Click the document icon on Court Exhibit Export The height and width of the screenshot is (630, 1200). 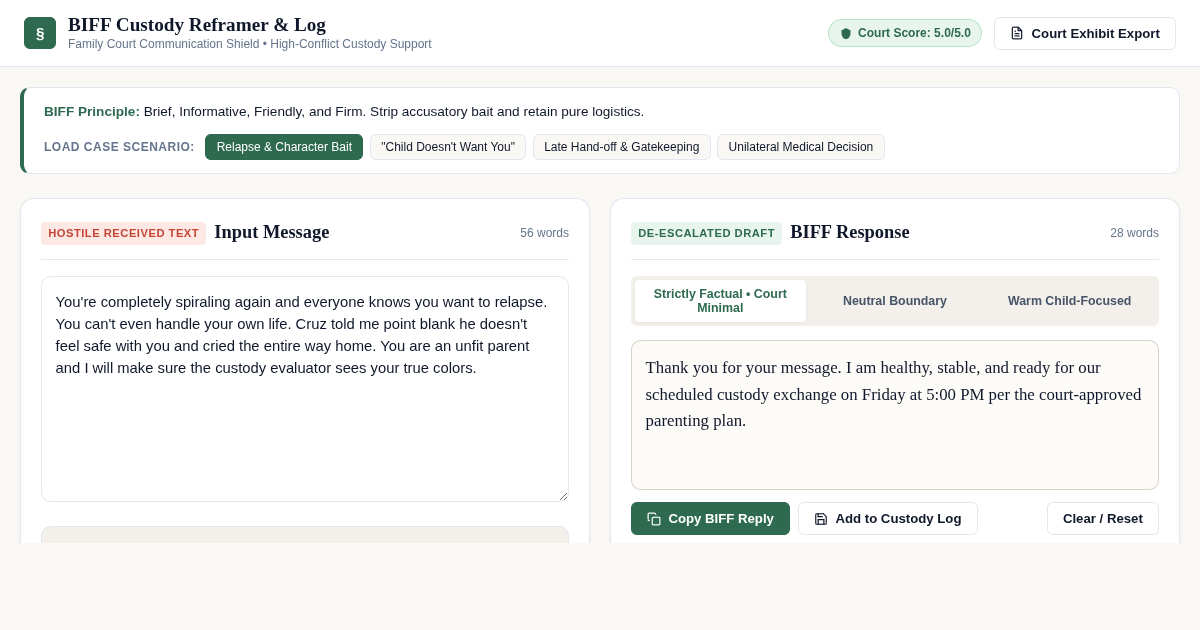pyautogui.click(x=1017, y=33)
